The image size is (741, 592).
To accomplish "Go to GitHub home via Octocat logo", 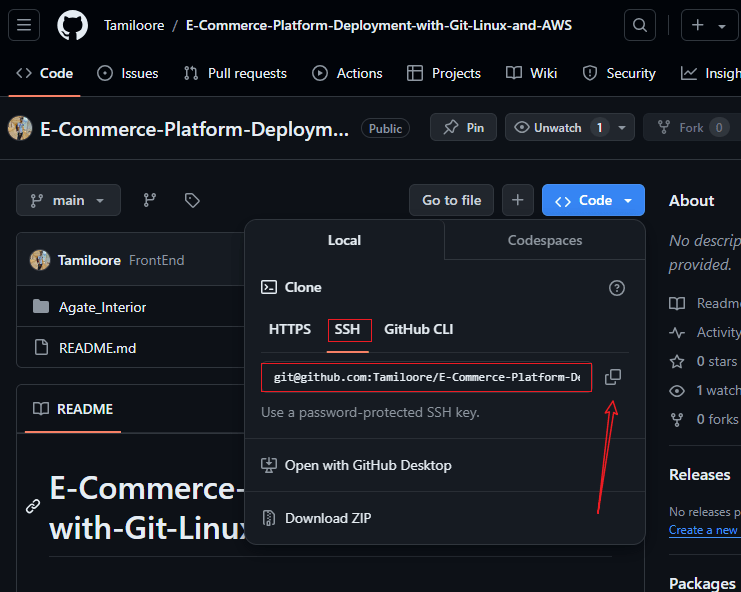I will (72, 25).
